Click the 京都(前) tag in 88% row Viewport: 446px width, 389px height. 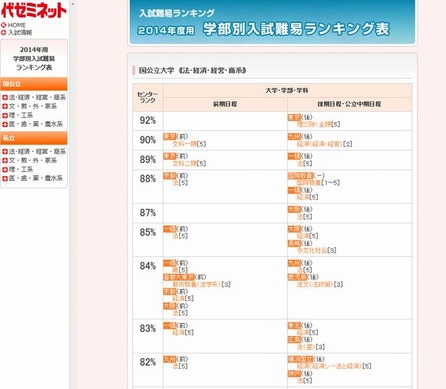(x=176, y=175)
